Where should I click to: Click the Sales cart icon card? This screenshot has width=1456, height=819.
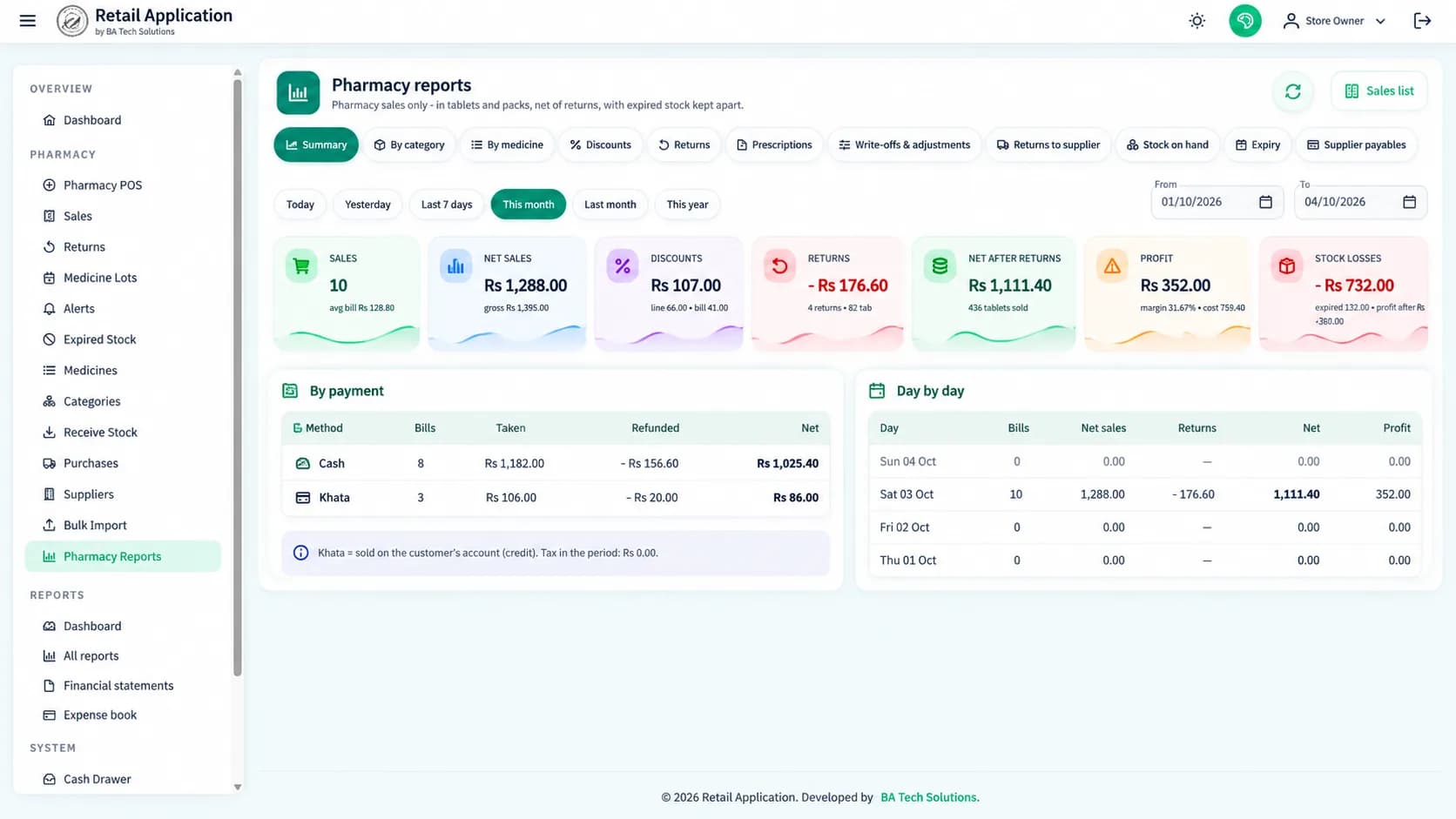click(x=301, y=266)
